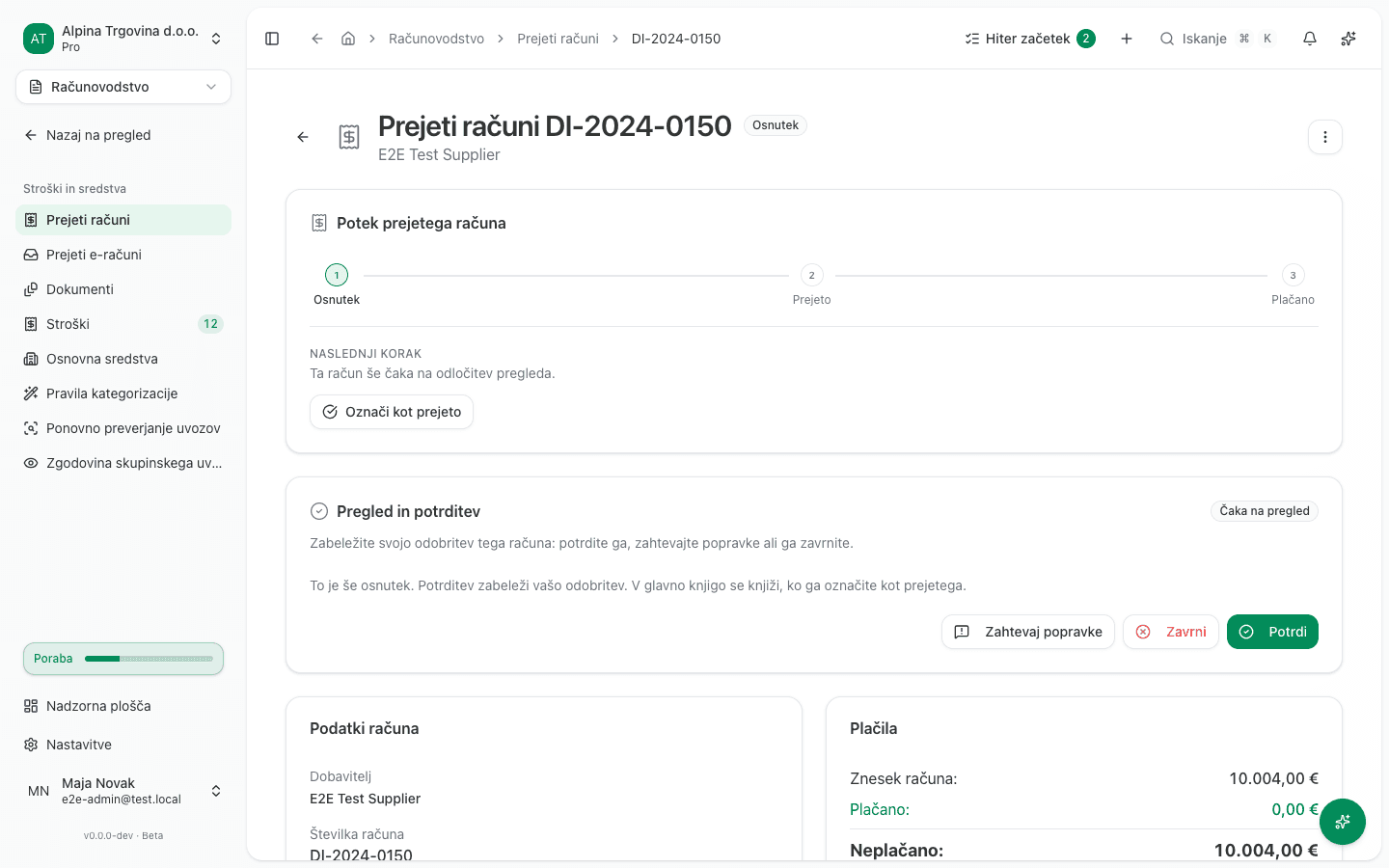Click the back arrow beside the invoice title
This screenshot has width=1389, height=868.
[x=303, y=137]
